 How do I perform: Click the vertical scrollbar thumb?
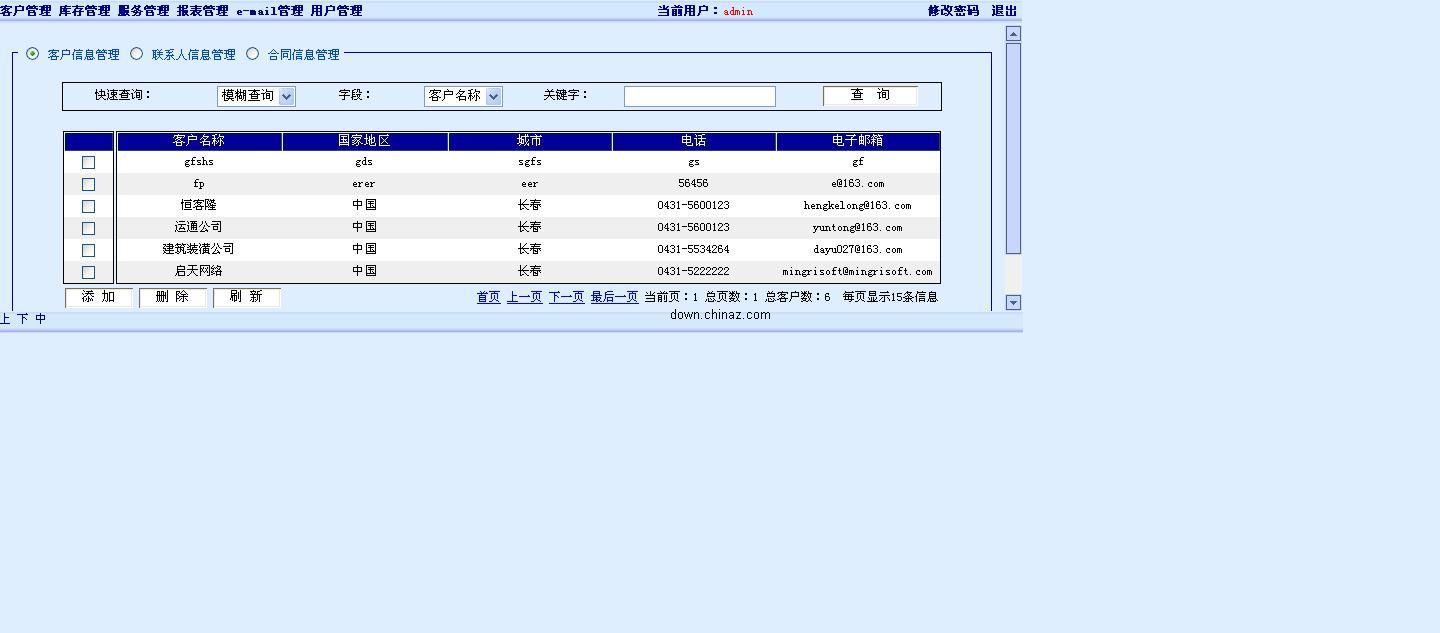(x=1013, y=148)
